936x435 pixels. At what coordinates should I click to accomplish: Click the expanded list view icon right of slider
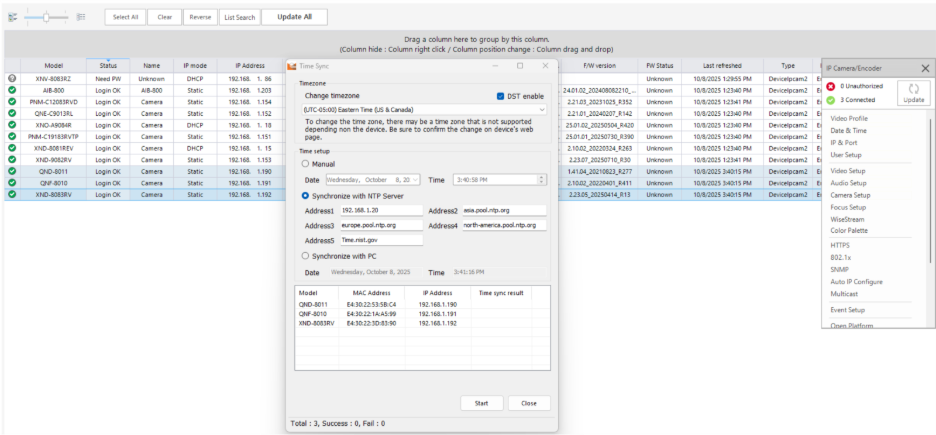[x=81, y=17]
